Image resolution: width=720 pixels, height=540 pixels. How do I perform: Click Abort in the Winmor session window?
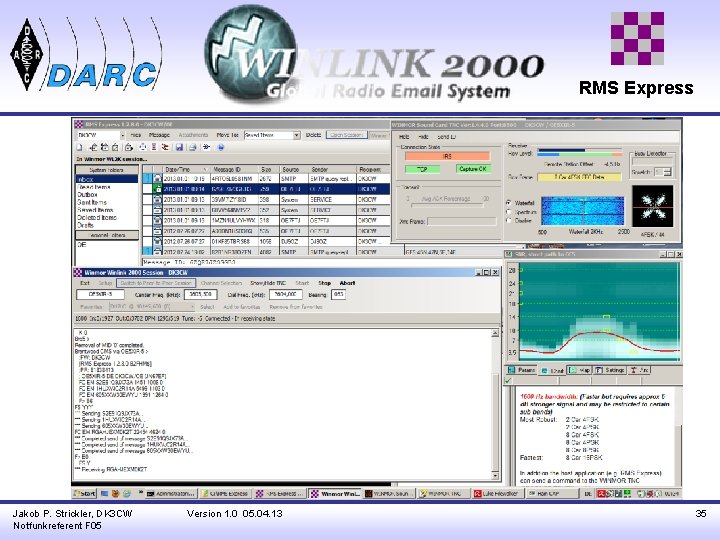coord(347,283)
